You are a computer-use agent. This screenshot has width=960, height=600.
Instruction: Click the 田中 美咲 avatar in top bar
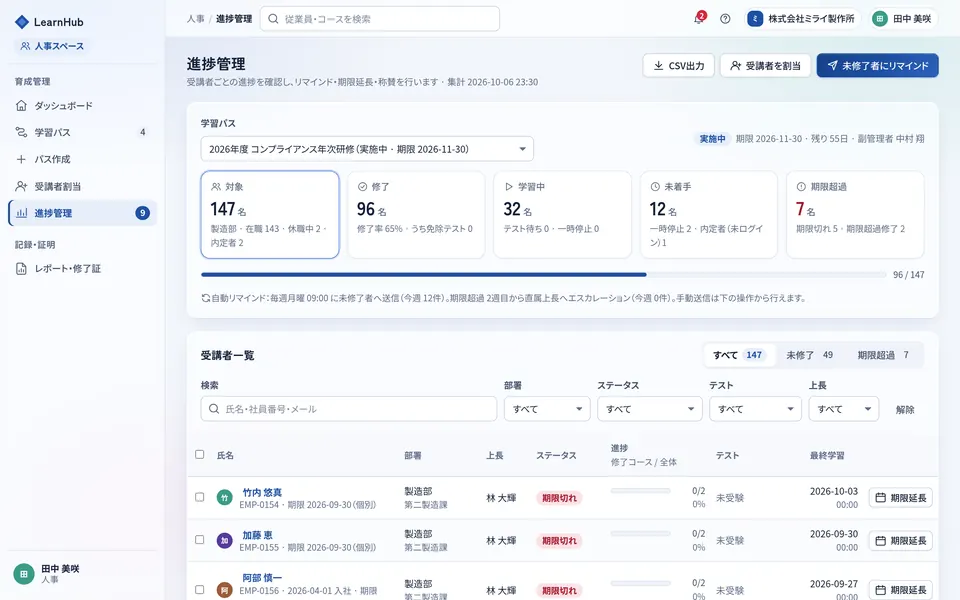coord(880,19)
